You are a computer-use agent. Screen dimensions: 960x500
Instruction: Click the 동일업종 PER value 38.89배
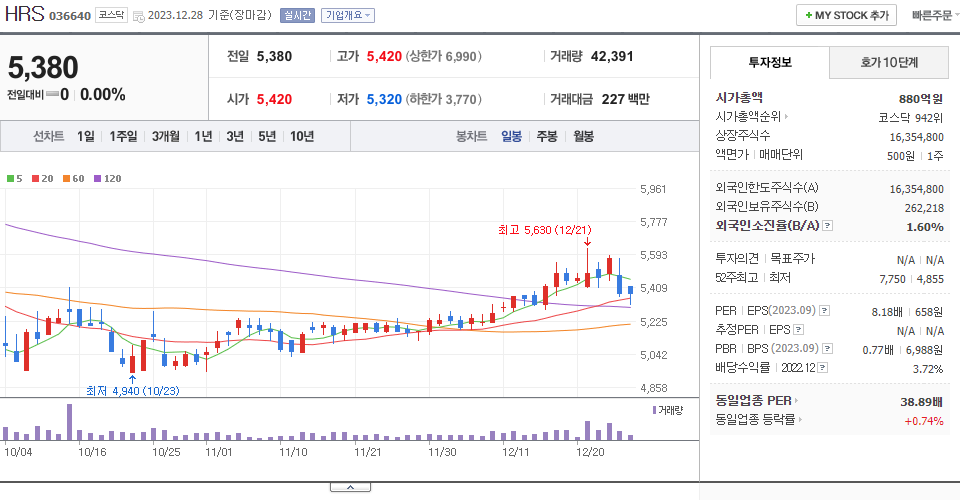[x=921, y=401]
